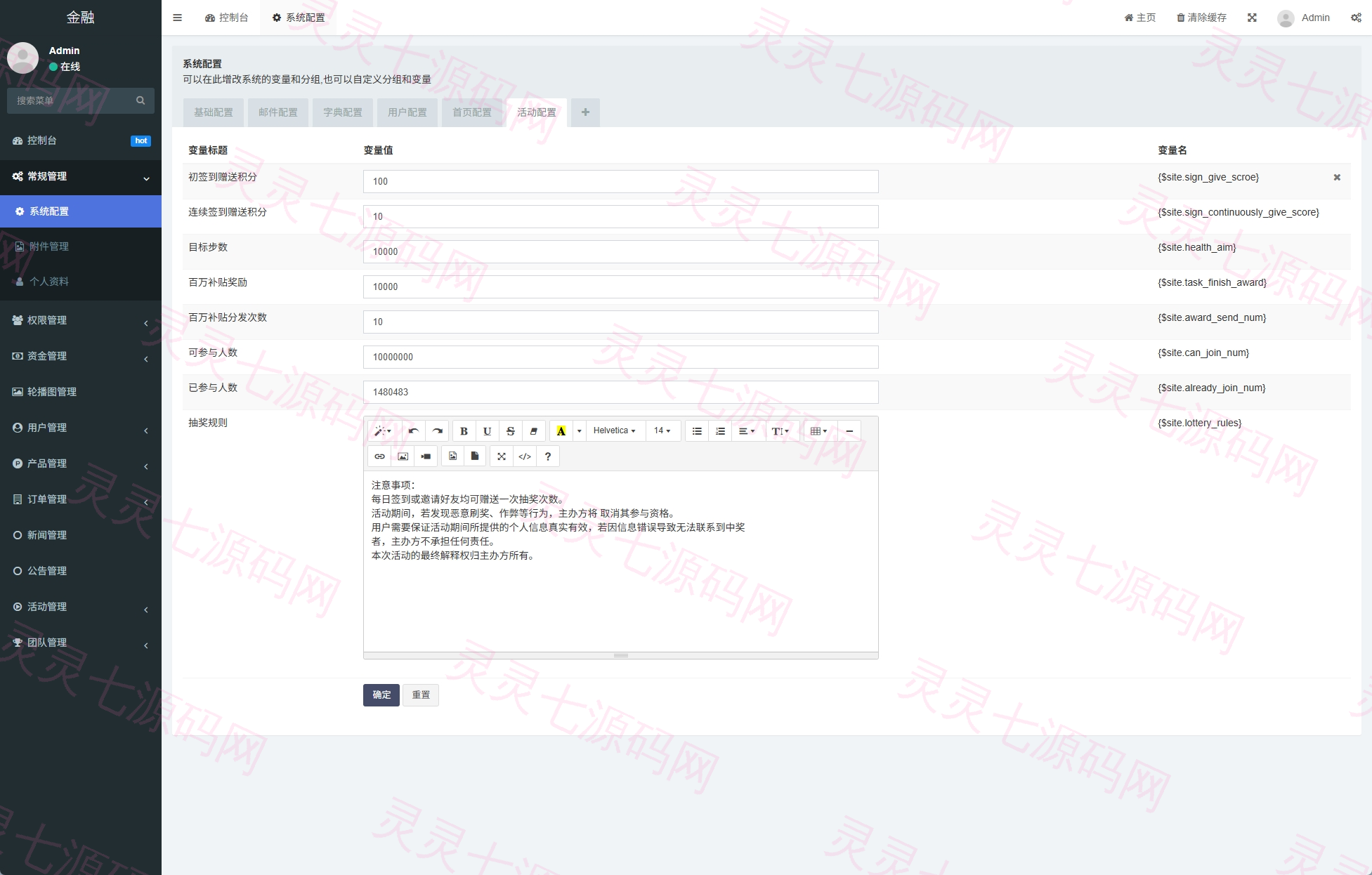Click the 目标步数 value input field

point(620,251)
